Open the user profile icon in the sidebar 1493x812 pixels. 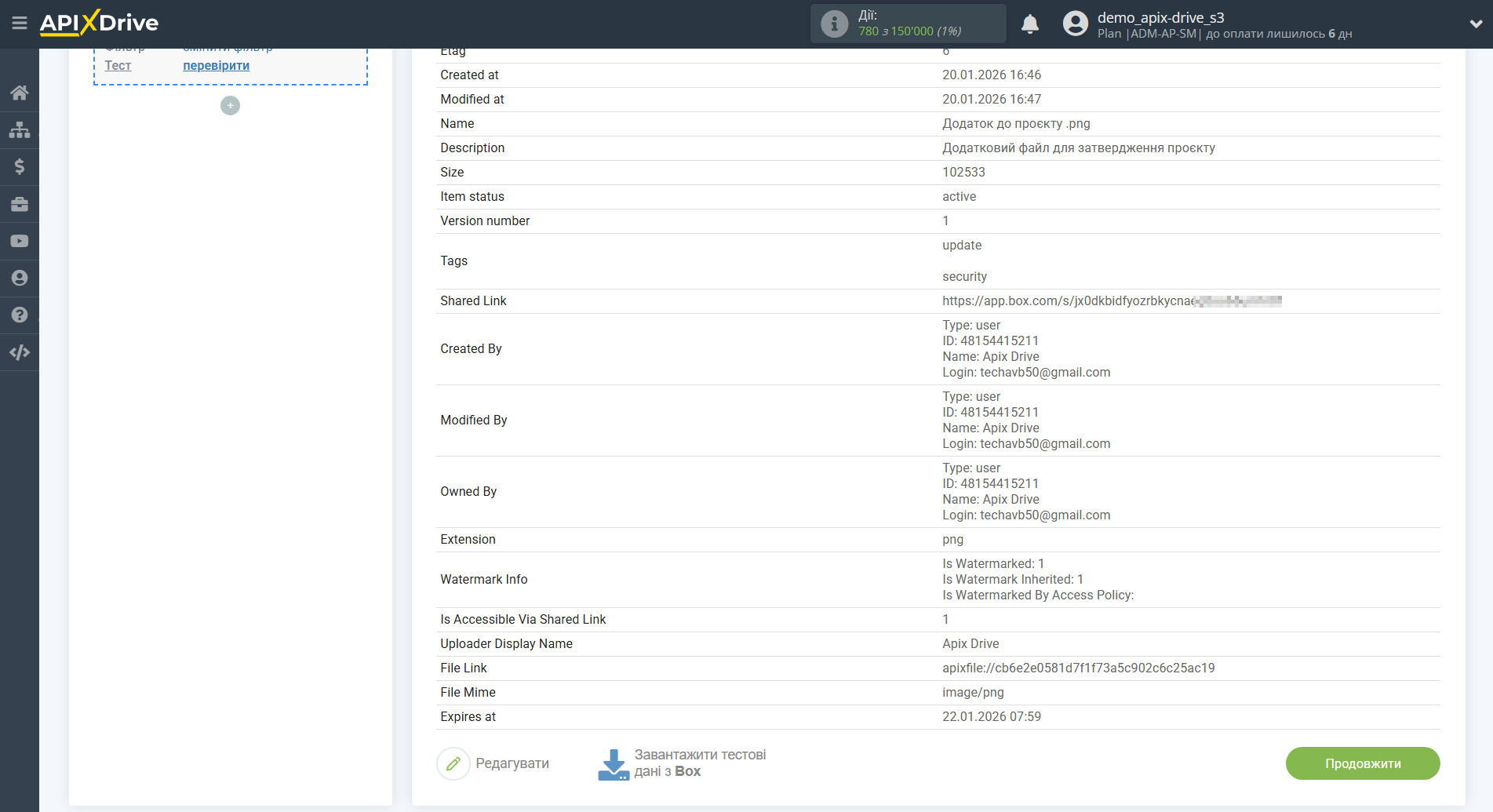pos(20,278)
